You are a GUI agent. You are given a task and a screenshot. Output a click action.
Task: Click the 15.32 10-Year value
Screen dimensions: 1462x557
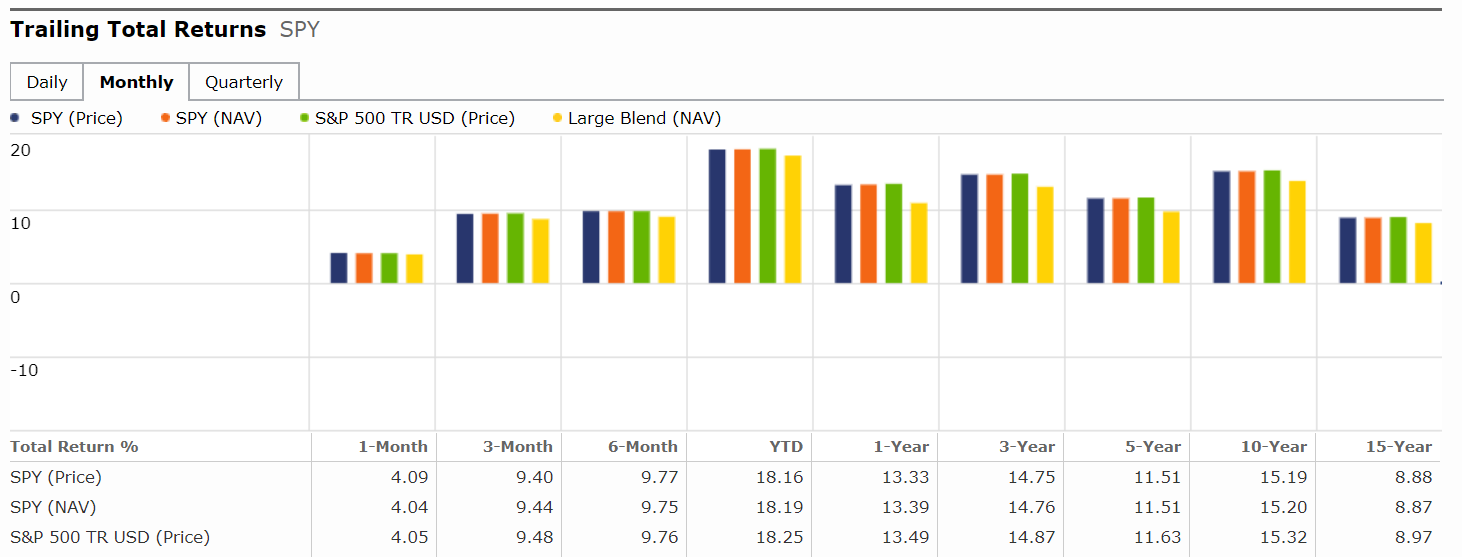1284,537
